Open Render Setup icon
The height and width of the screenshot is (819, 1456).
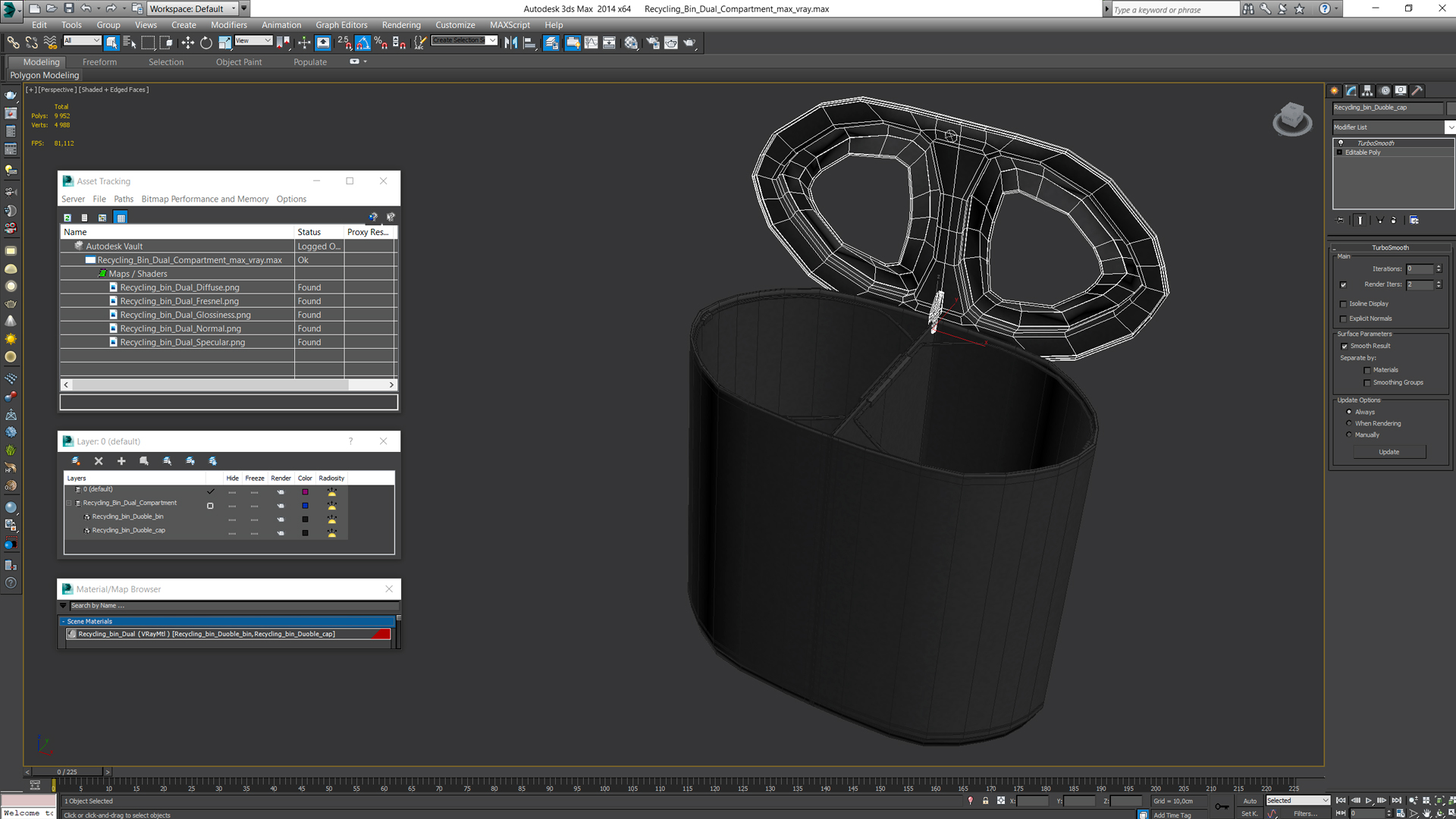(x=652, y=42)
